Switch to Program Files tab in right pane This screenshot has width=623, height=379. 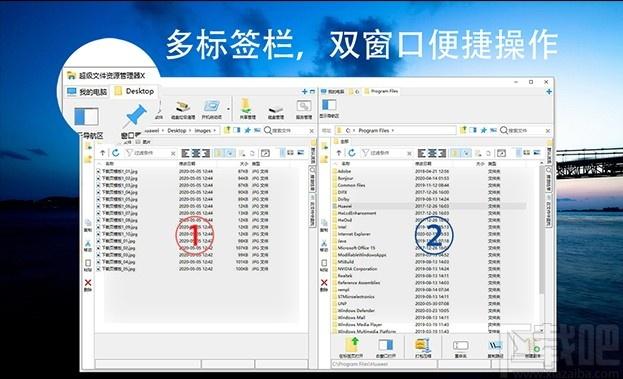pyautogui.click(x=381, y=91)
